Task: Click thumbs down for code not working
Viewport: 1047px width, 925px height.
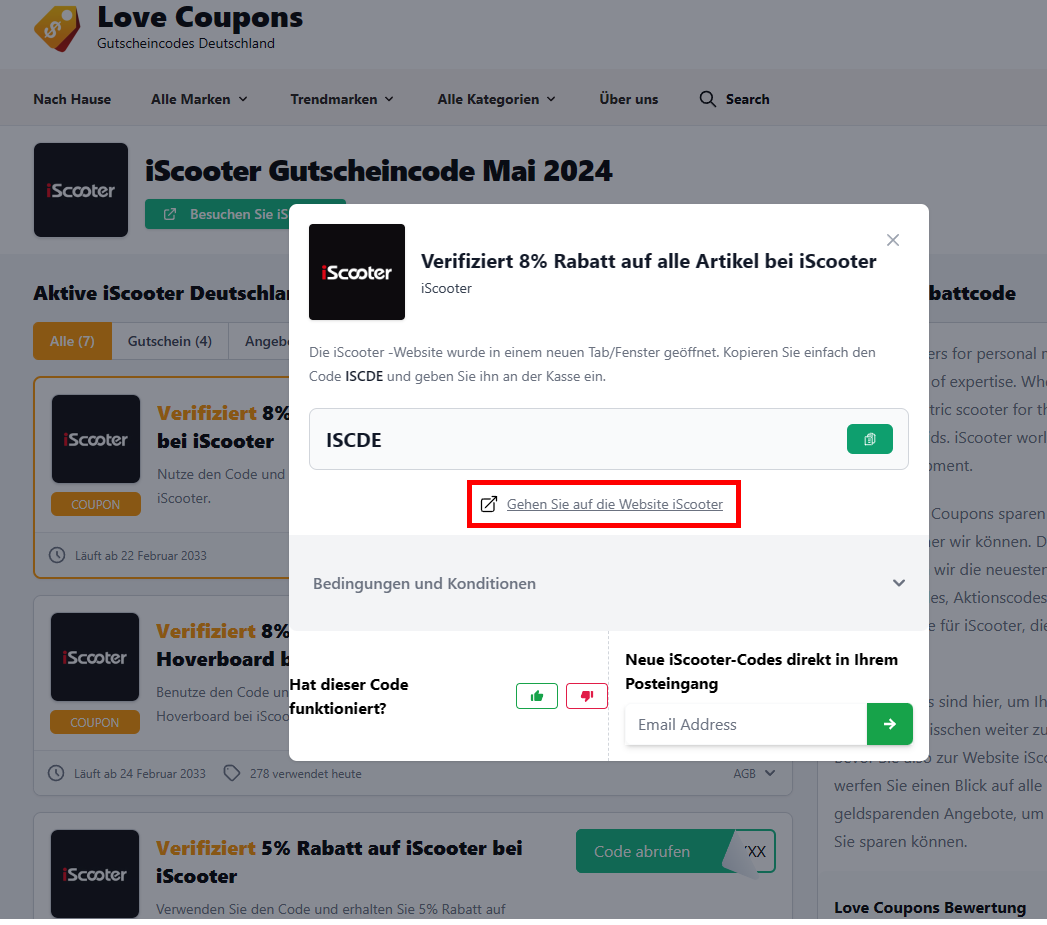Action: tap(587, 696)
